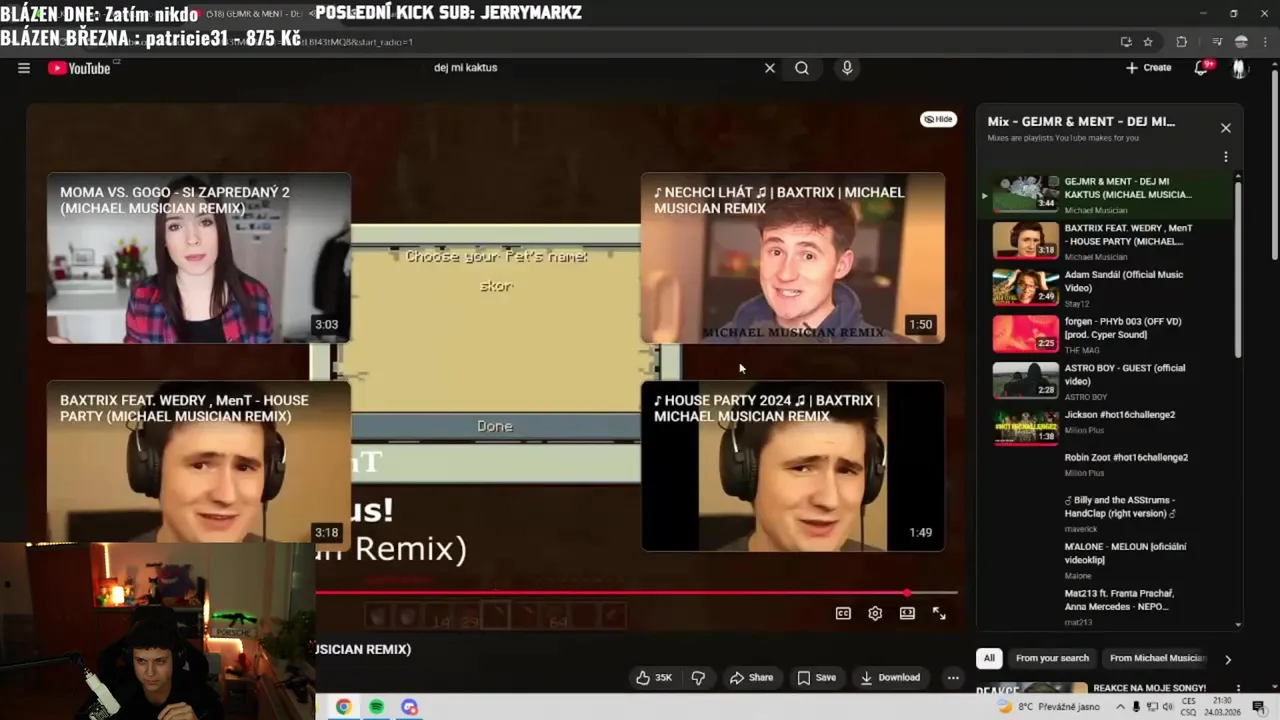Bookmark this page with the star icon
Viewport: 1280px width, 720px height.
click(x=1148, y=42)
